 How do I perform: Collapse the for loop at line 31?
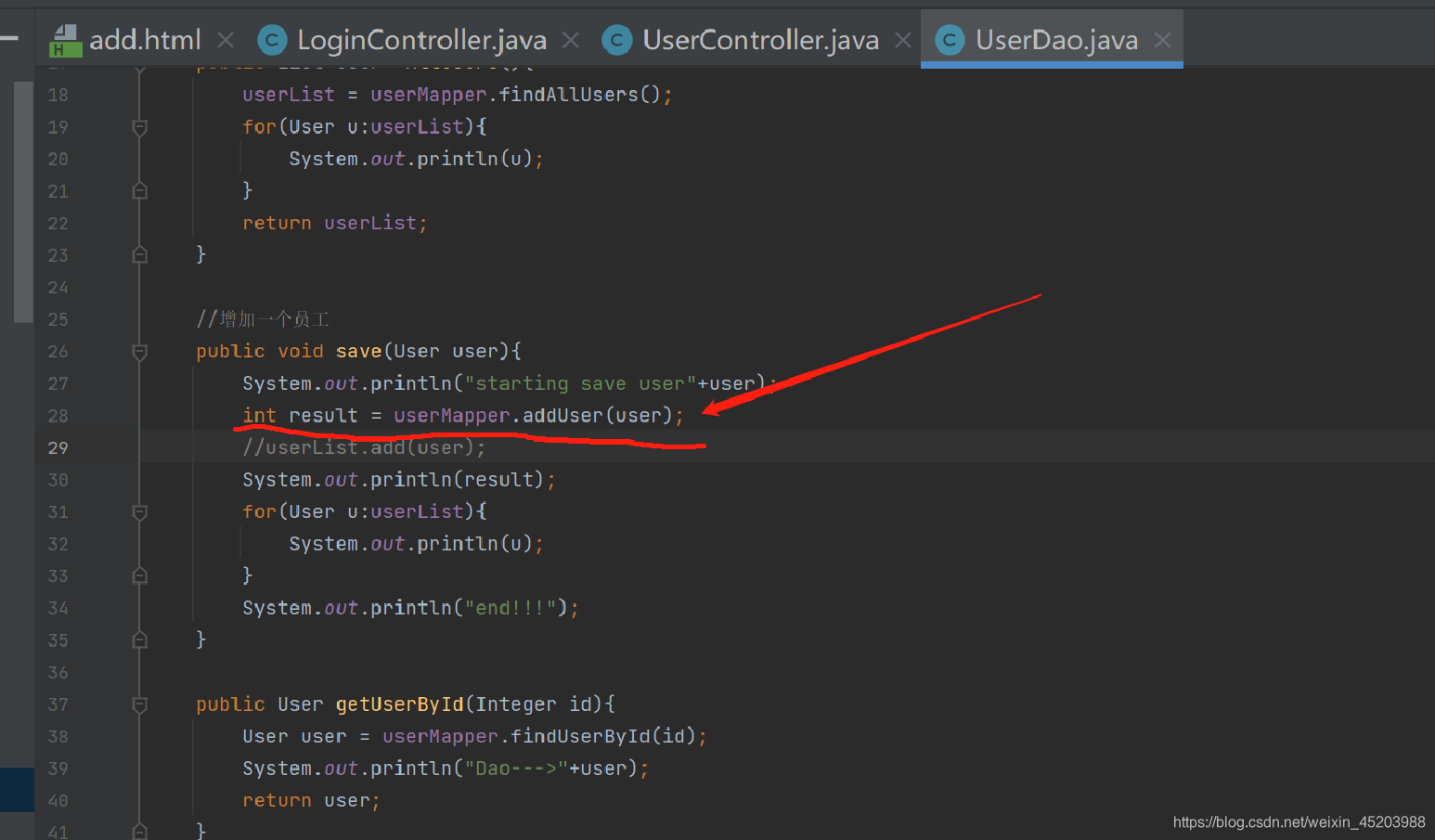pyautogui.click(x=140, y=512)
